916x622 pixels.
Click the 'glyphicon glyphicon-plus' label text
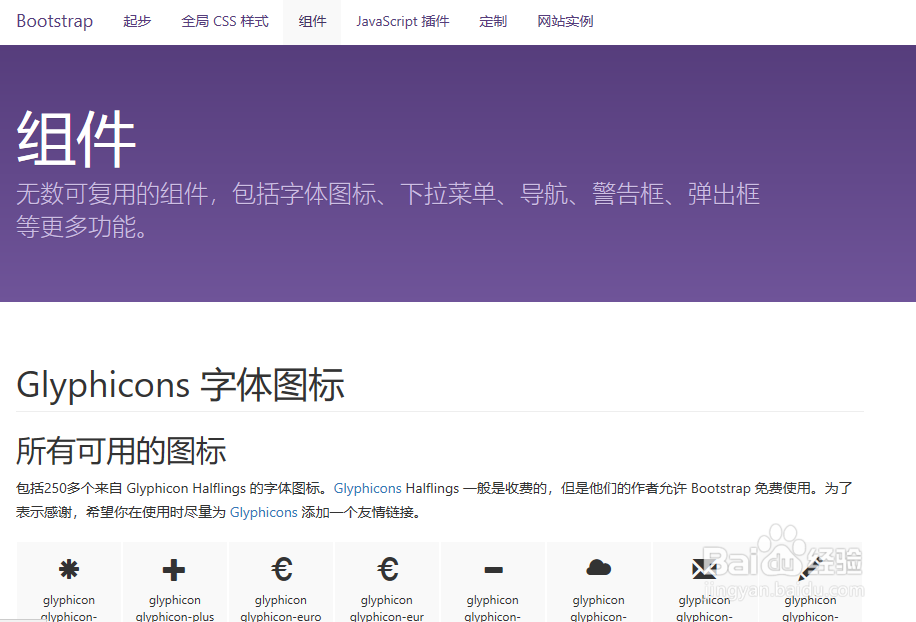click(175, 608)
